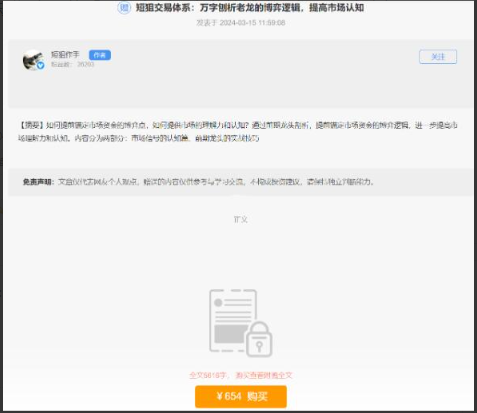Click the 关注 follow button
477x413 pixels.
[x=438, y=57]
